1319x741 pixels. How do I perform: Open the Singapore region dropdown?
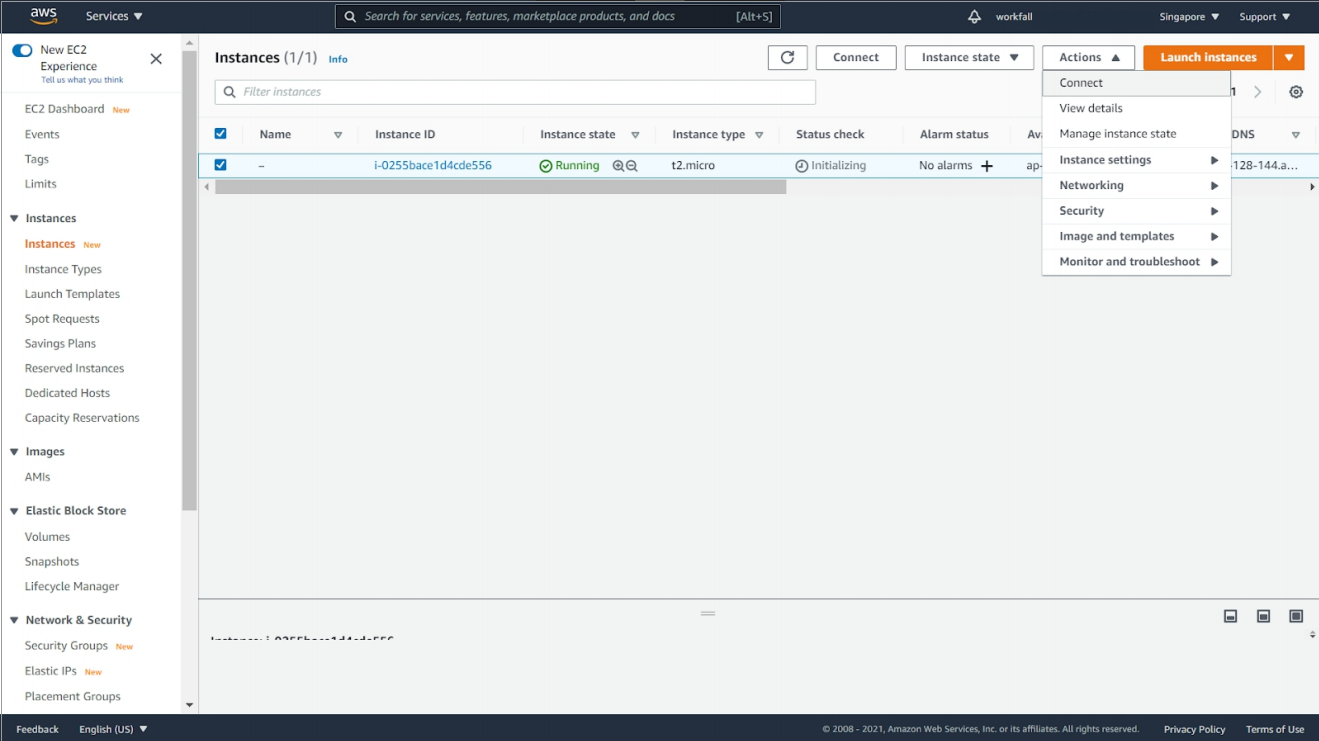click(1189, 17)
